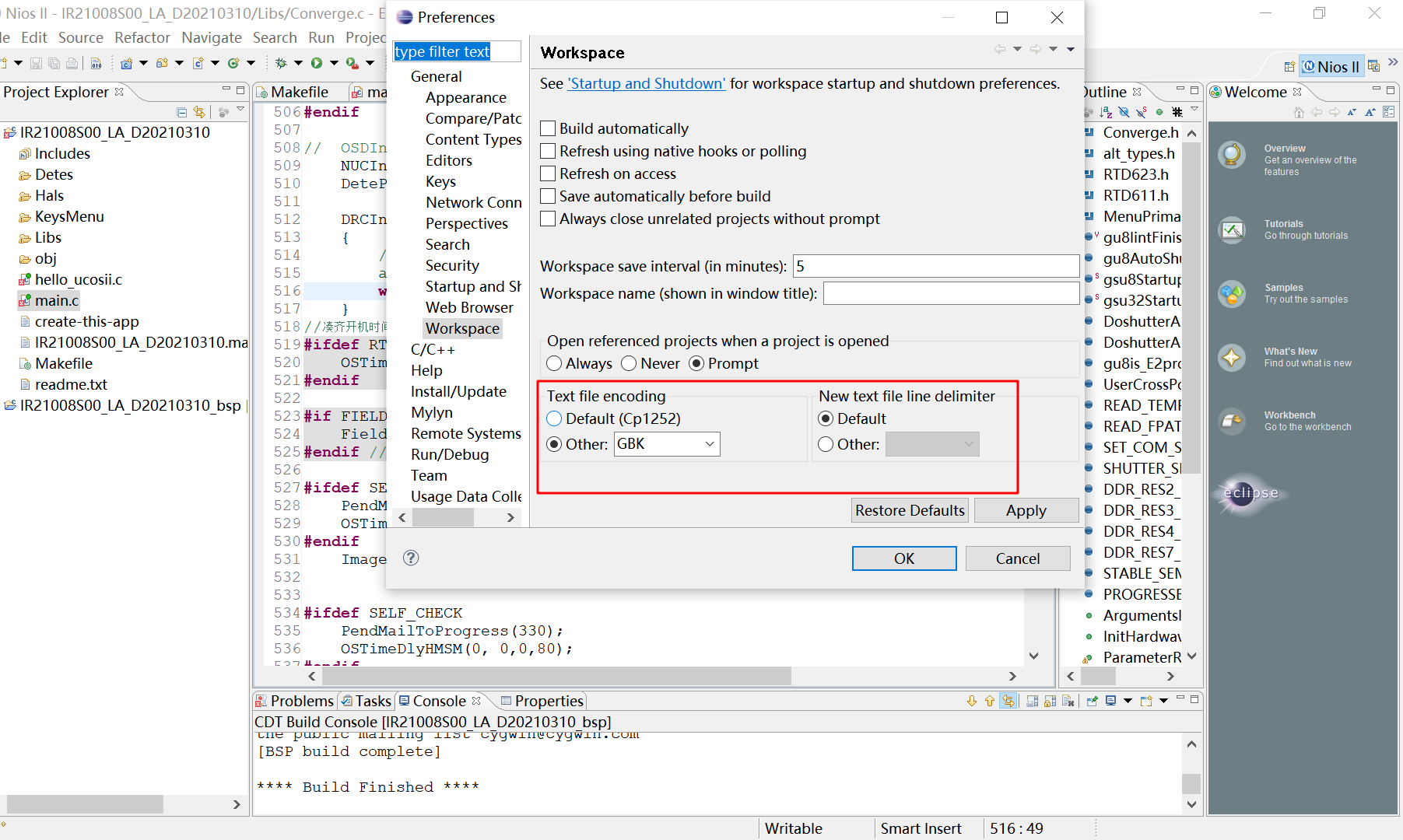Open the GBK encoding dropdown

click(x=710, y=444)
